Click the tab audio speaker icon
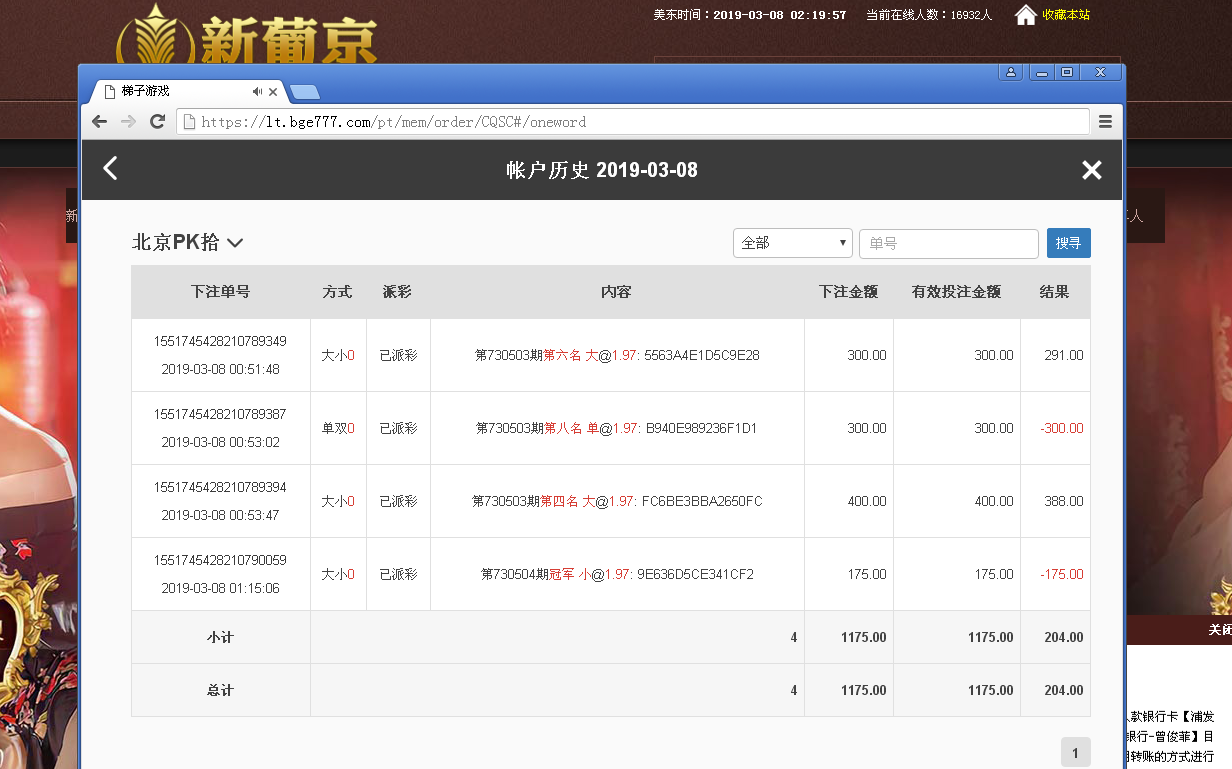Screen dimensions: 1232x769 pyautogui.click(x=257, y=91)
